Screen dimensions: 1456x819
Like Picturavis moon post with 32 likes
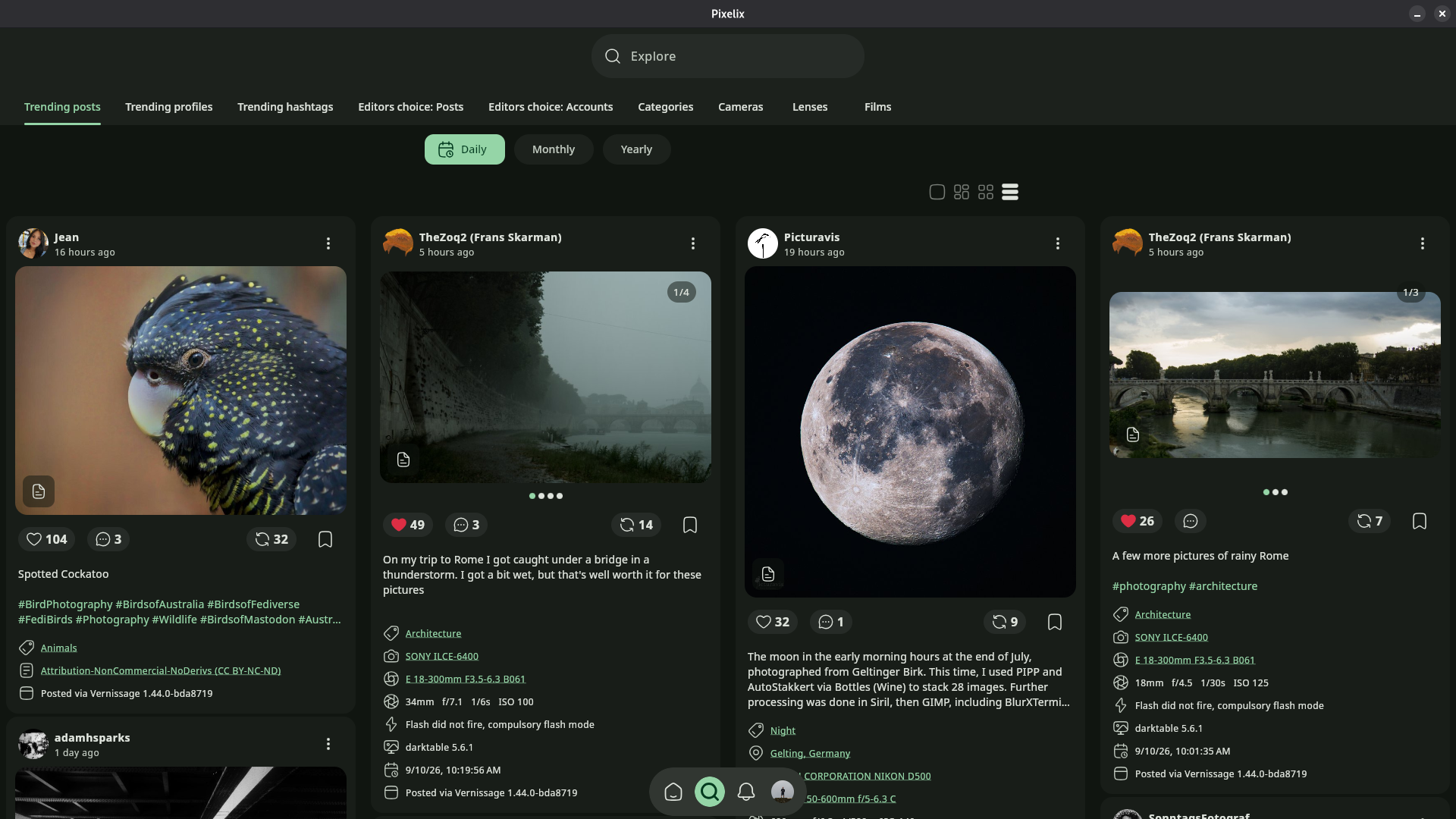pos(773,622)
